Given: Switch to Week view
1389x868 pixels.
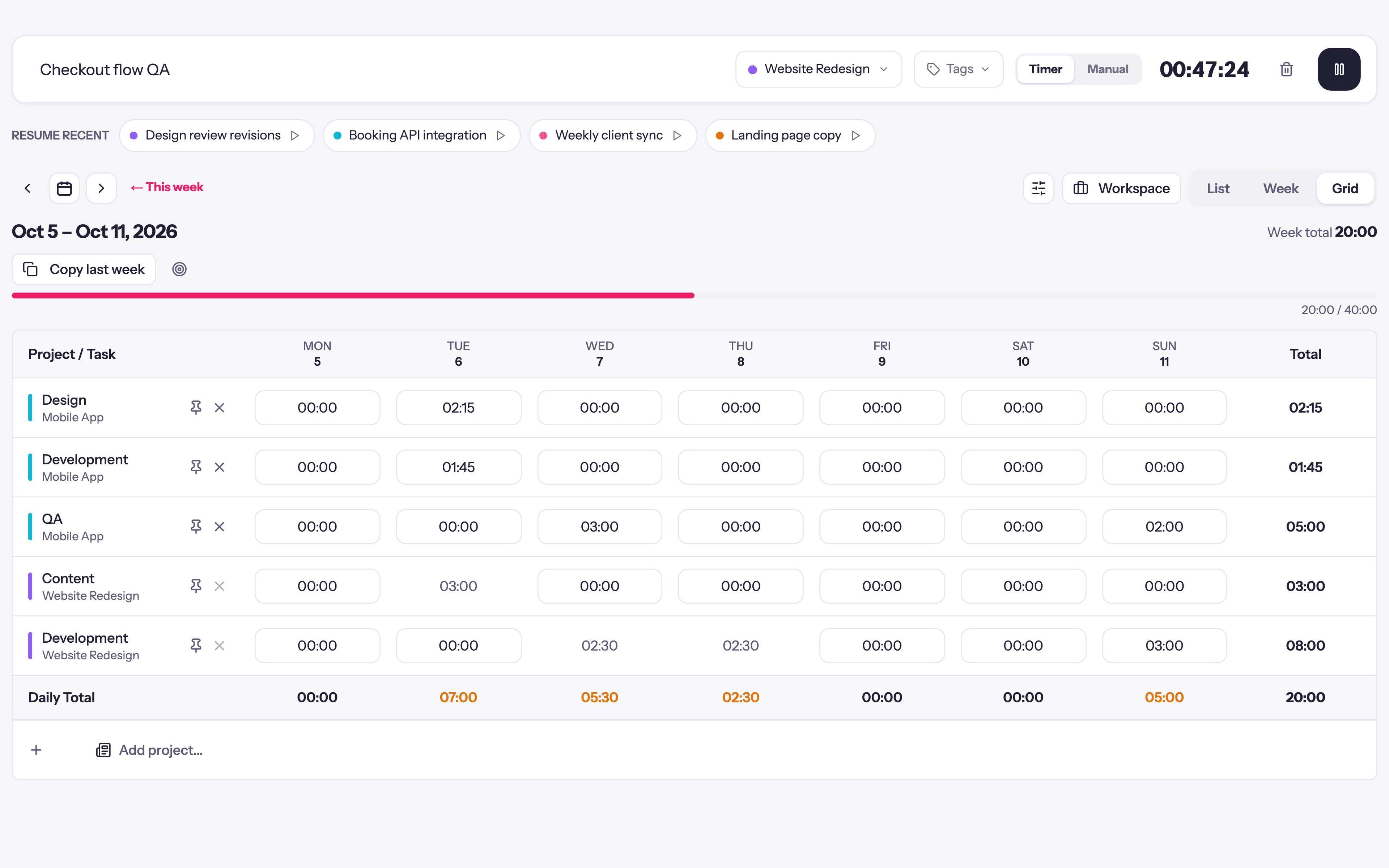Looking at the screenshot, I should point(1280,188).
